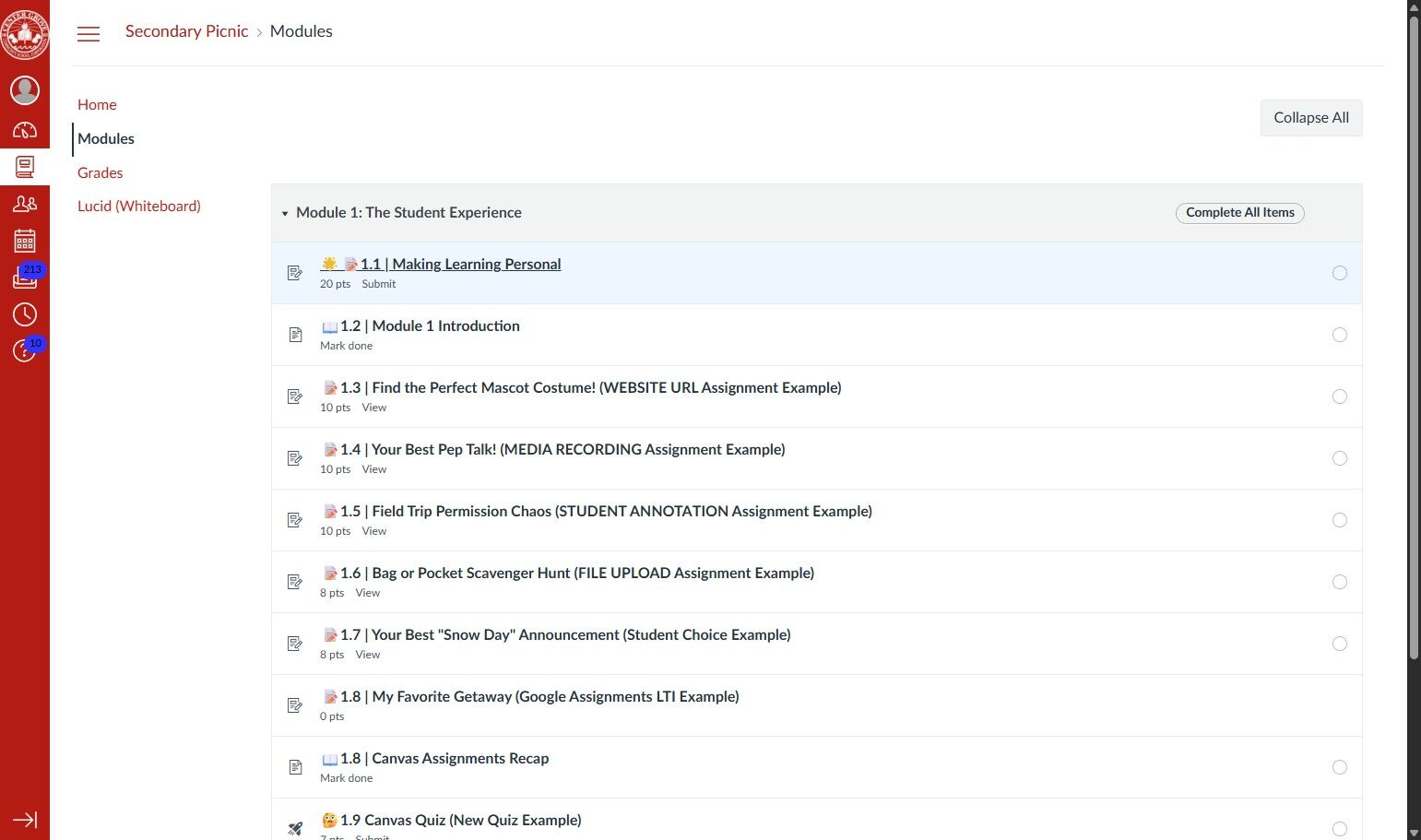1421x840 pixels.
Task: Click the school logo at top left
Action: tap(25, 34)
